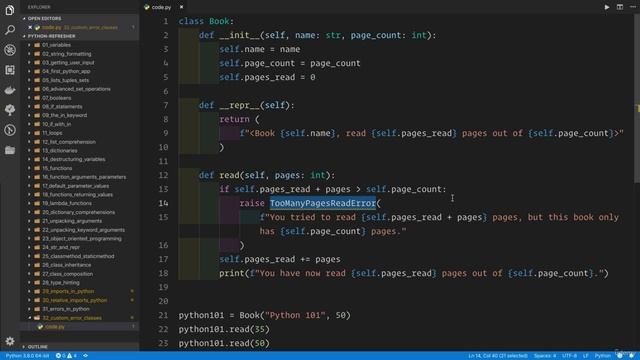Change the LF end-of-line sequence
Image resolution: width=640 pixels, height=360 pixels.
coord(585,356)
